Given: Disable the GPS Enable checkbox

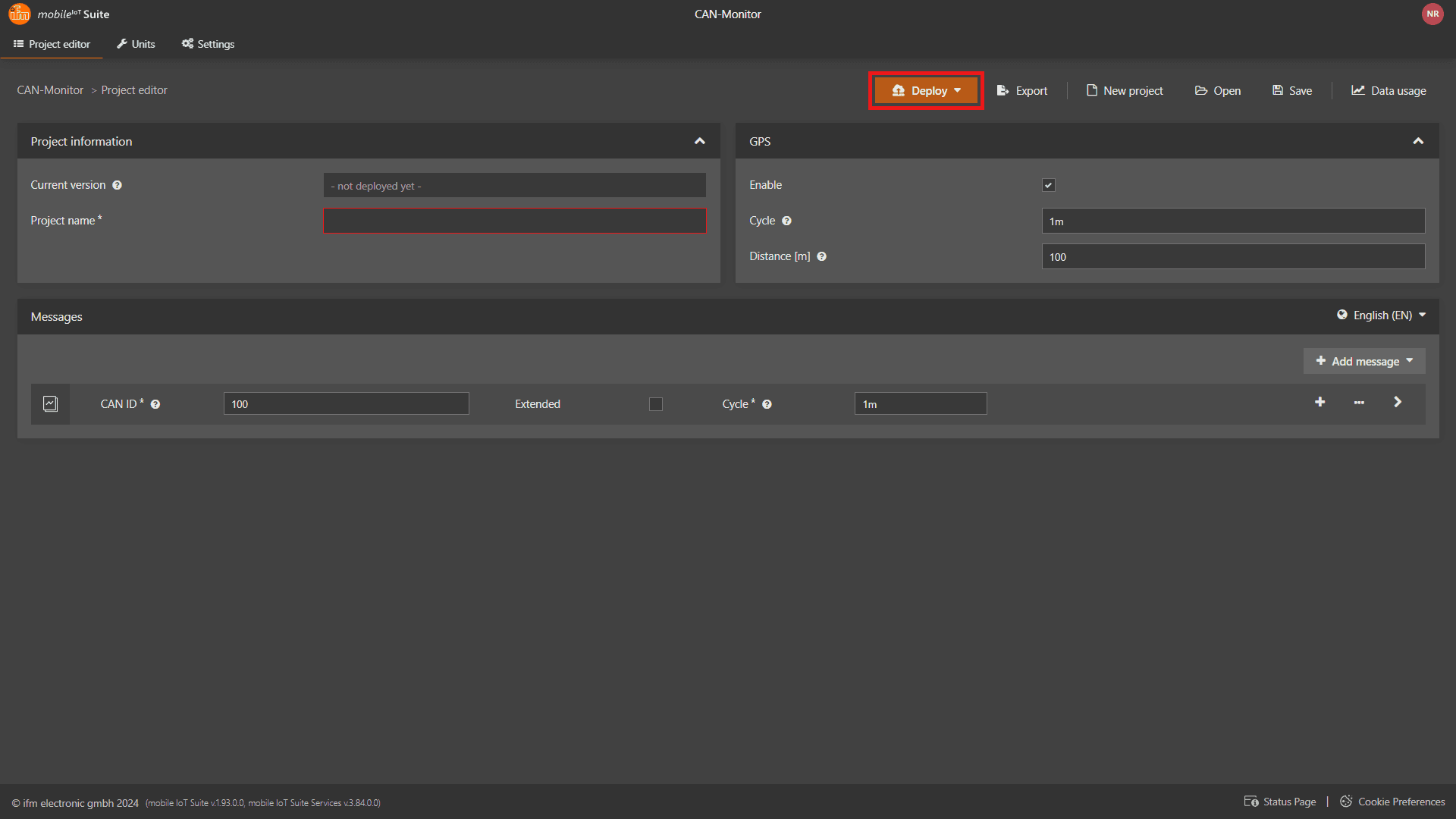Looking at the screenshot, I should tap(1048, 185).
